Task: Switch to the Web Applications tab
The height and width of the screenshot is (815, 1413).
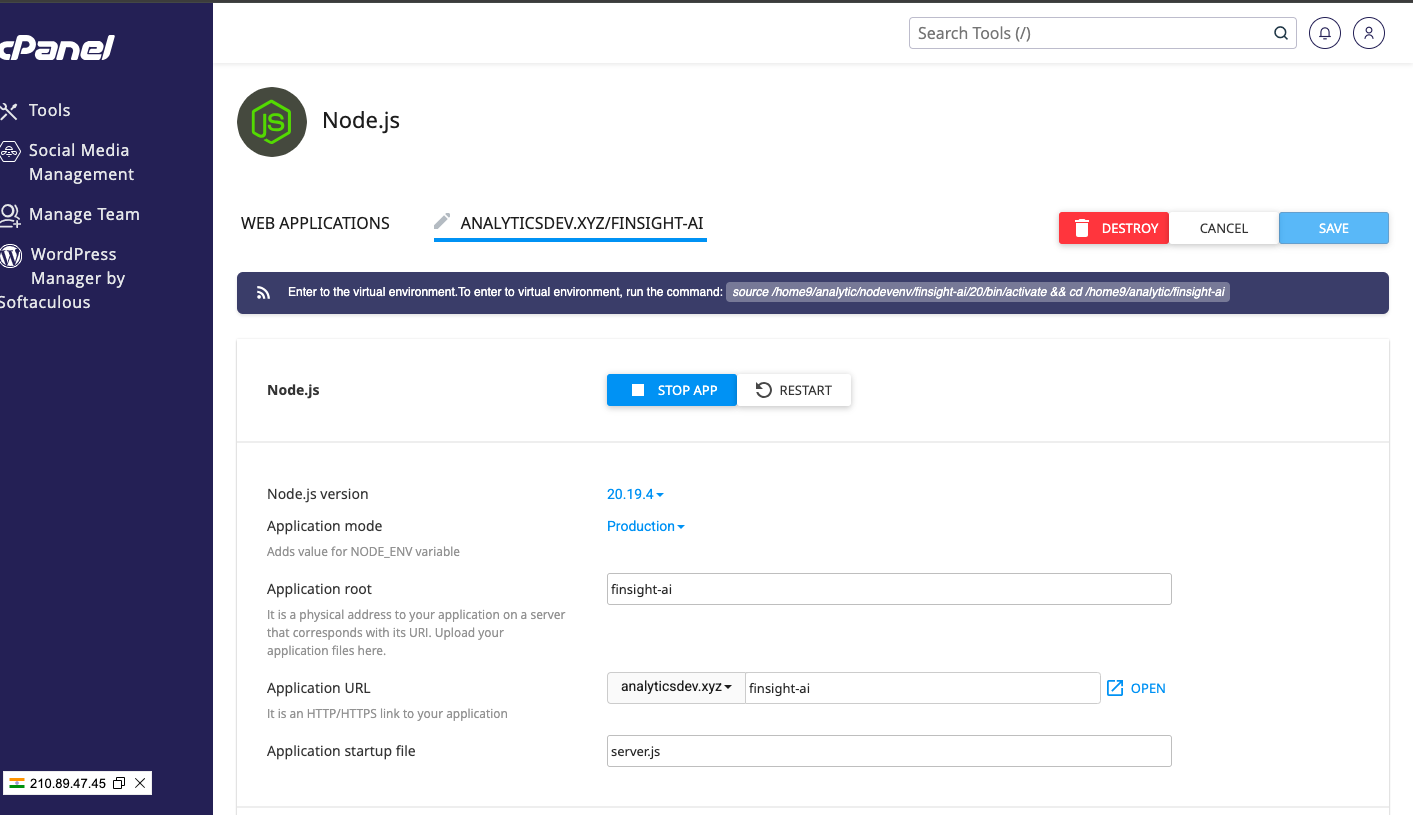Action: coord(315,223)
